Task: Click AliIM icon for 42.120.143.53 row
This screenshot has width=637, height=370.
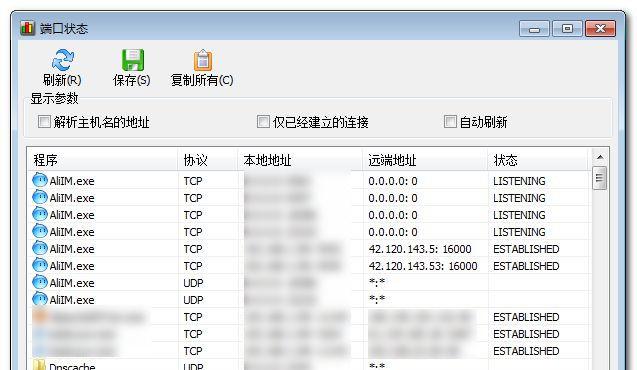Action: 40,265
